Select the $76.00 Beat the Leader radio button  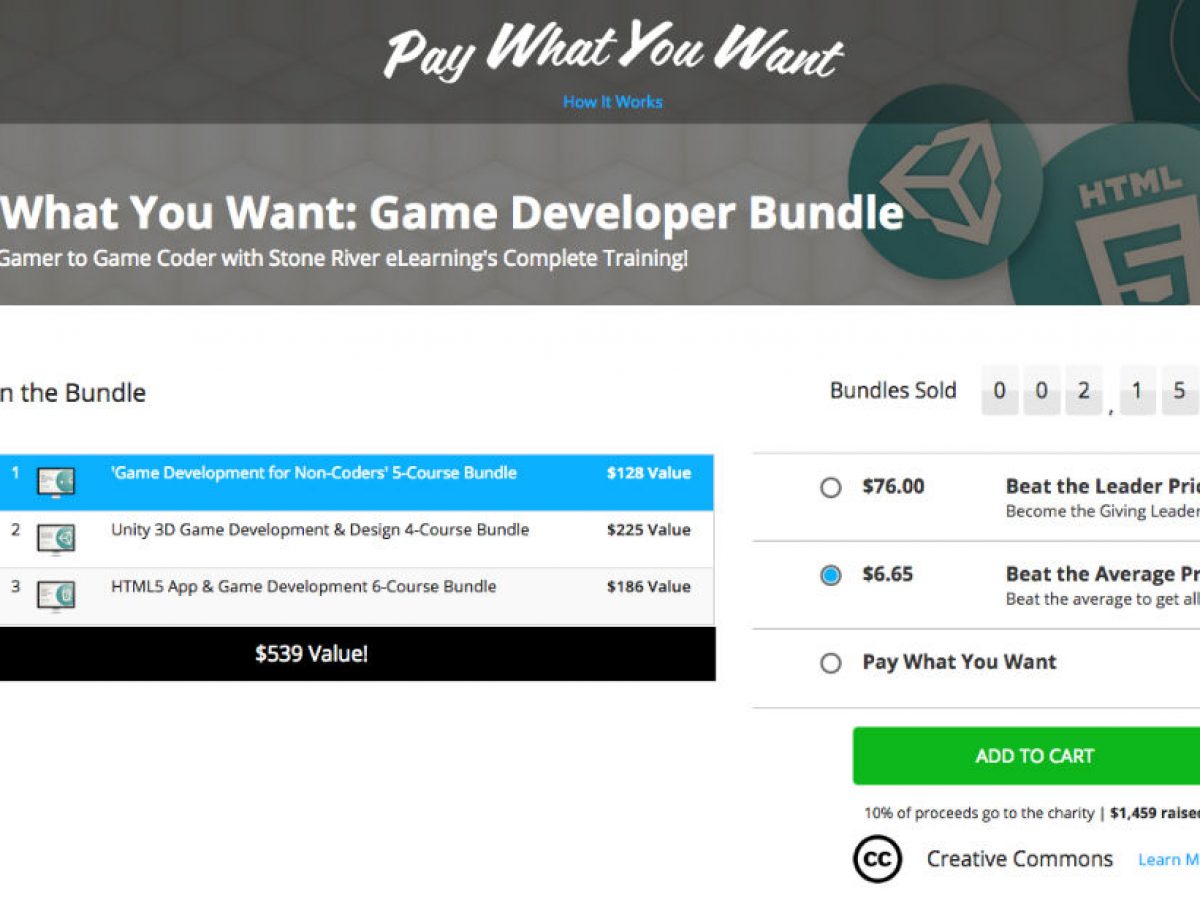[831, 488]
